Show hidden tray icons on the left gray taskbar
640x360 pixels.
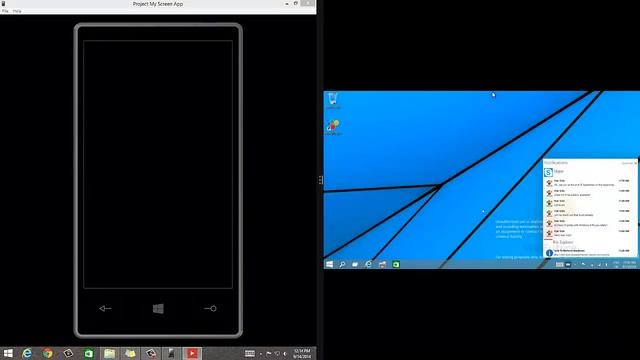pyautogui.click(x=261, y=354)
